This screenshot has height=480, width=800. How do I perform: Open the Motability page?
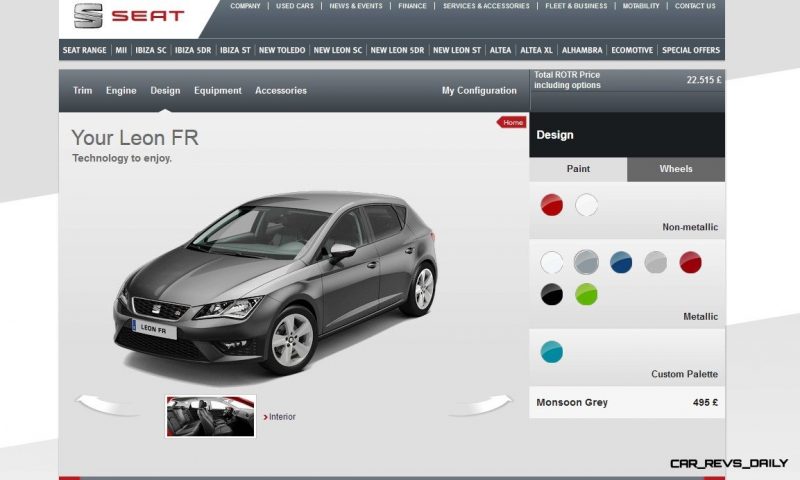tap(641, 6)
